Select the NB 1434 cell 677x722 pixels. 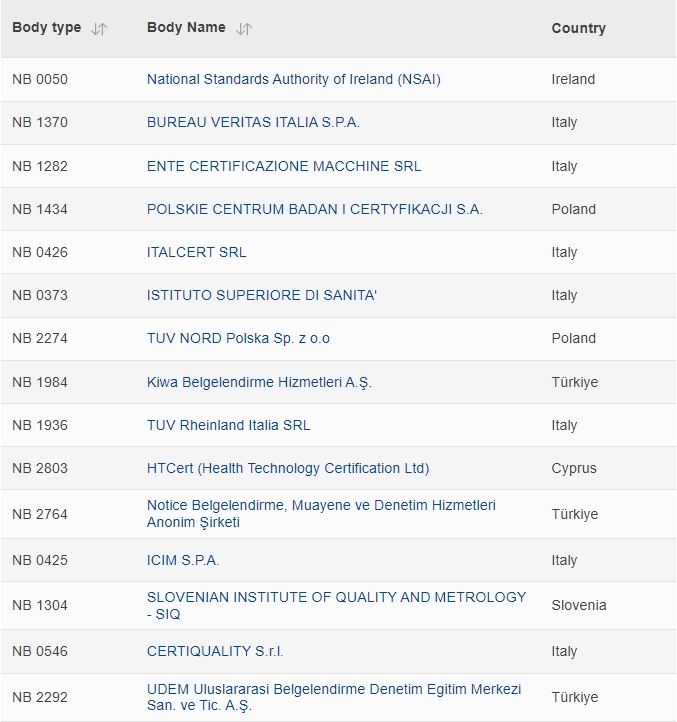coord(40,210)
